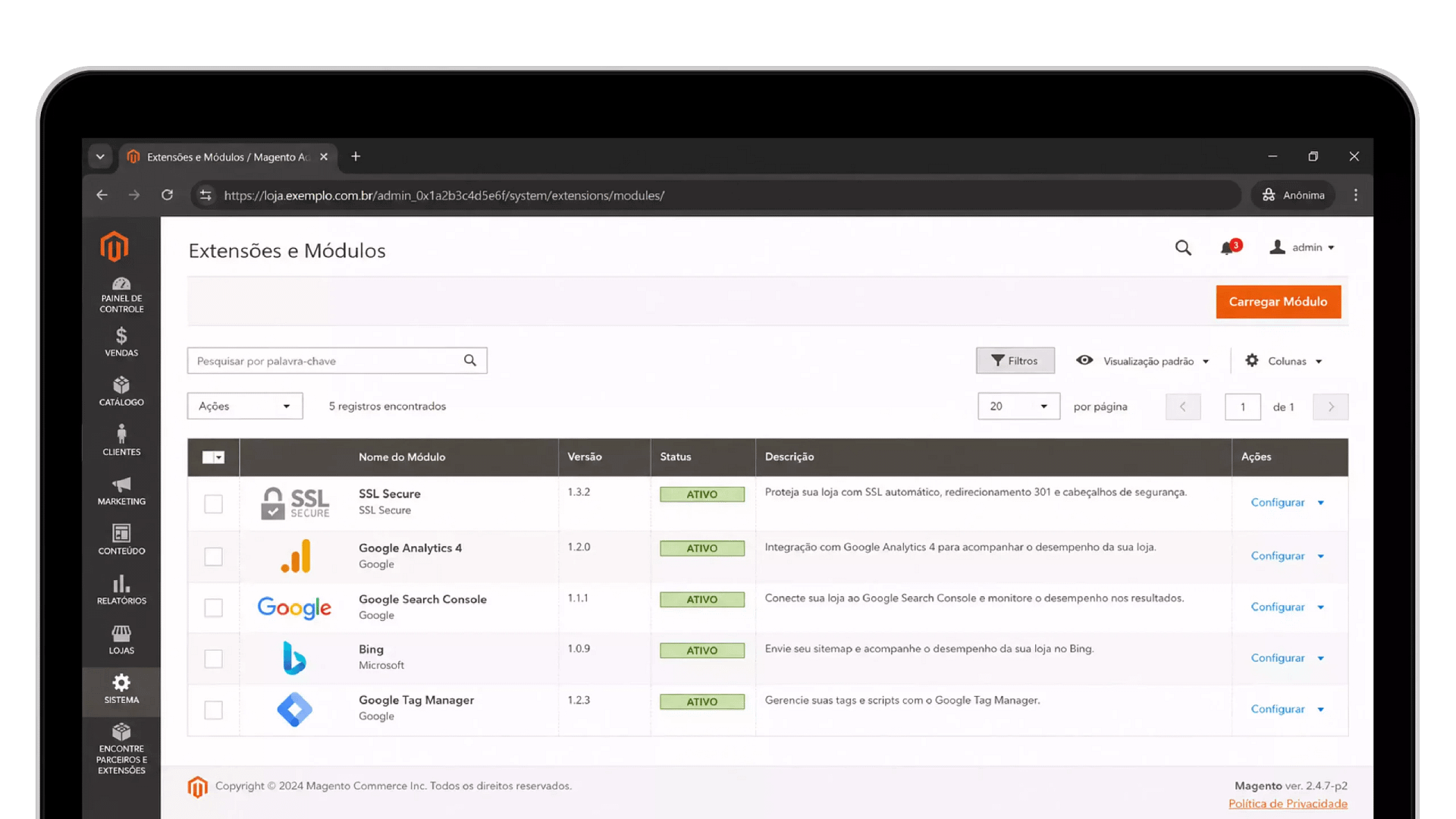This screenshot has height=819, width=1456.
Task: Click the Google Search Console logo
Action: [294, 607]
